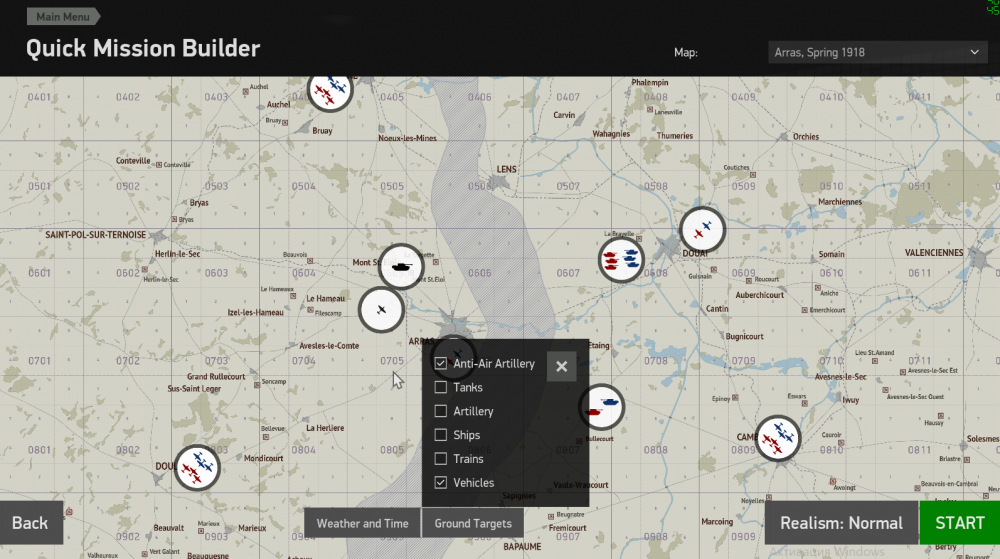
Task: Click the Back button
Action: click(31, 523)
